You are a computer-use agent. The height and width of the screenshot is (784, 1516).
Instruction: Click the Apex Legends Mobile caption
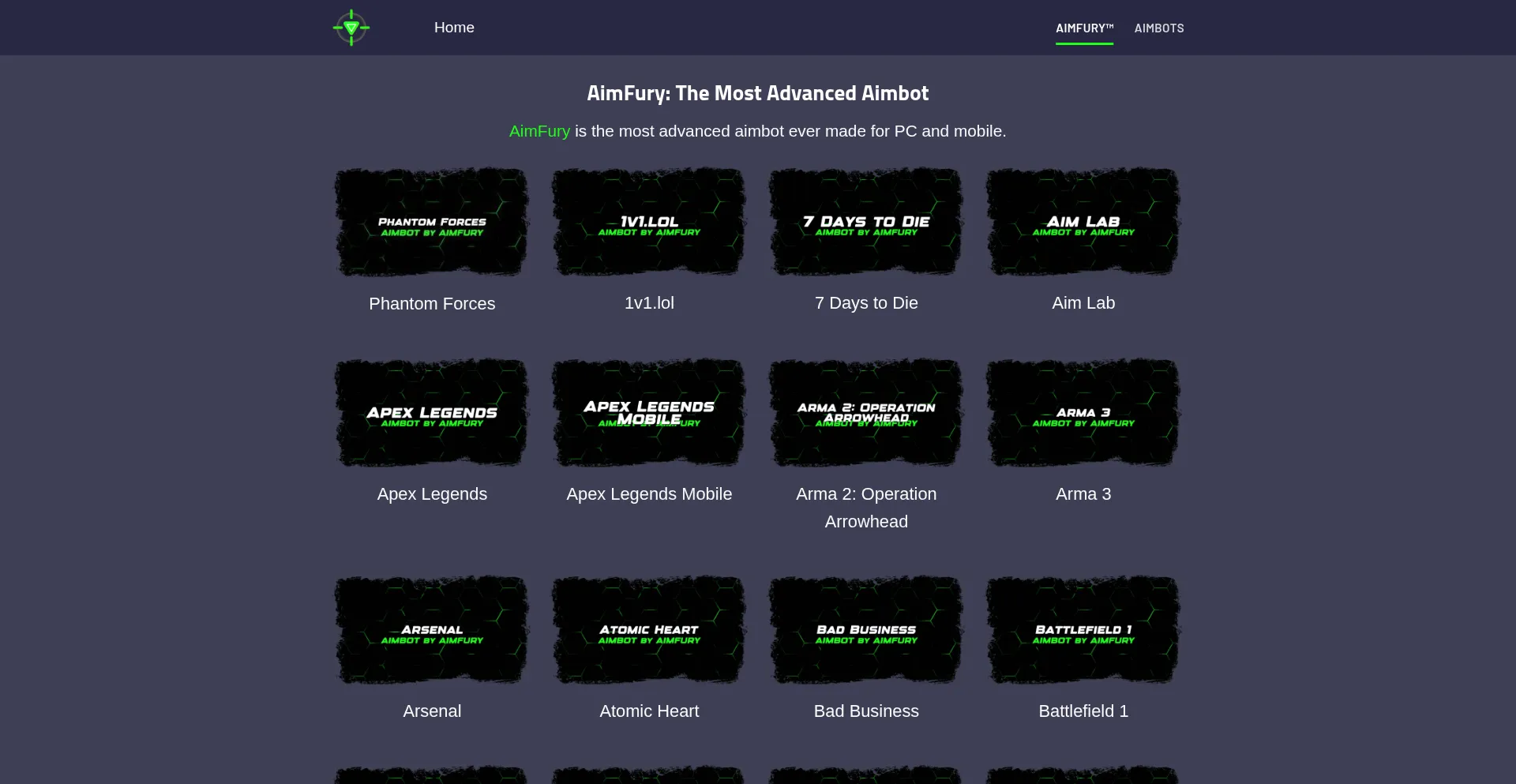click(649, 494)
